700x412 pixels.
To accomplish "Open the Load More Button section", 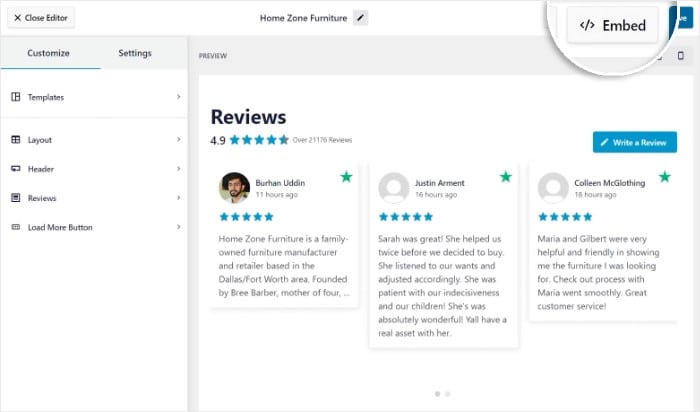I will click(x=94, y=227).
